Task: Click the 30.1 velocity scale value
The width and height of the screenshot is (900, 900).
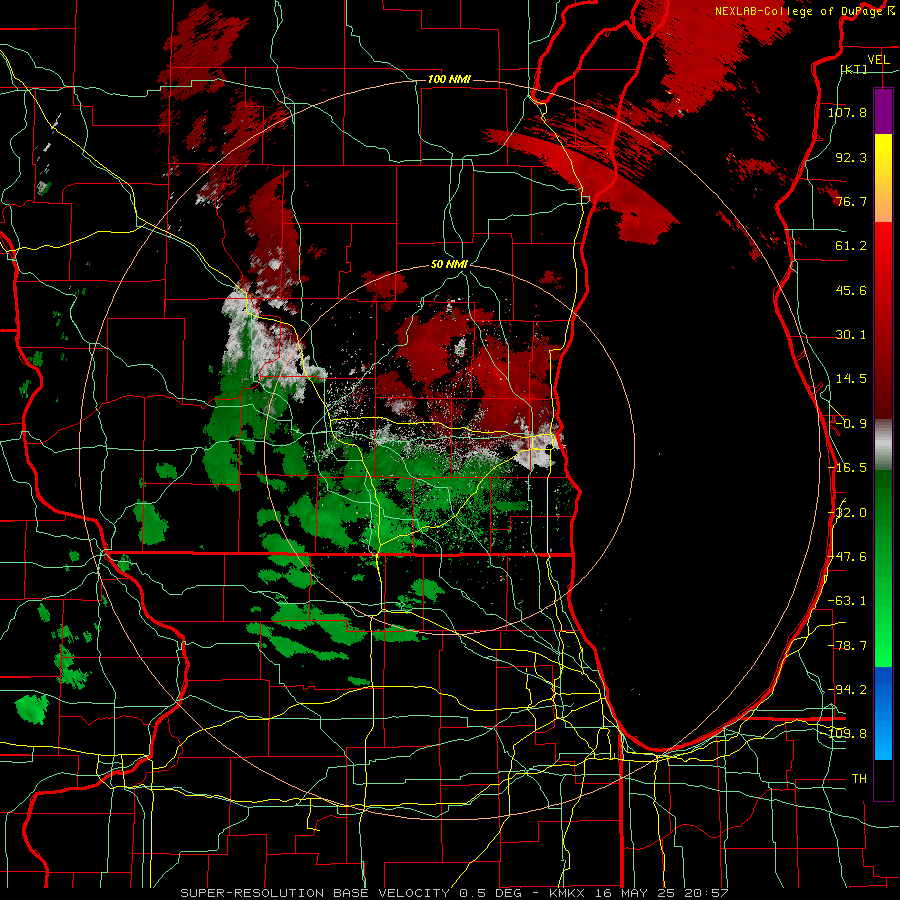Action: 851,335
